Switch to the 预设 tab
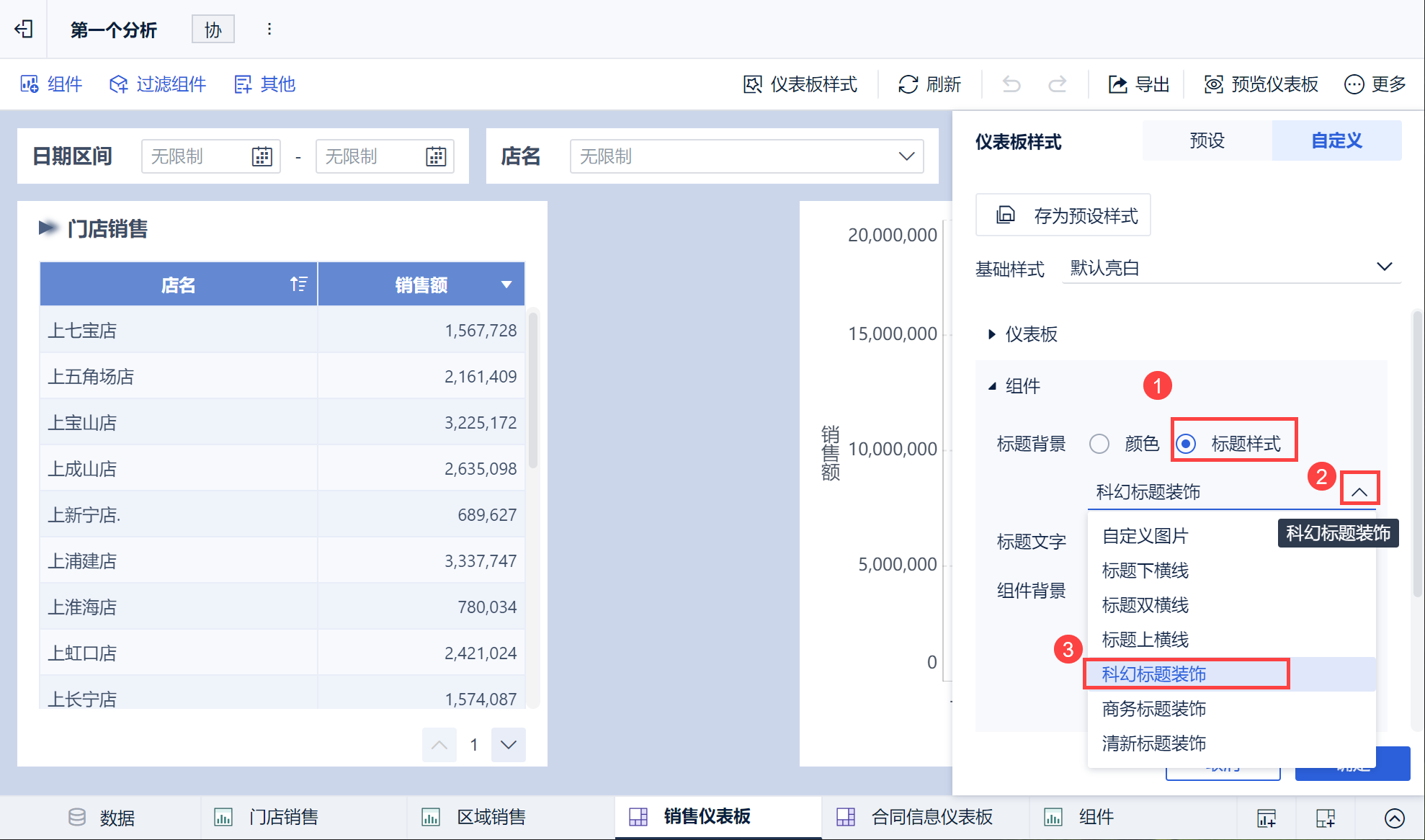1425x840 pixels. [1207, 140]
